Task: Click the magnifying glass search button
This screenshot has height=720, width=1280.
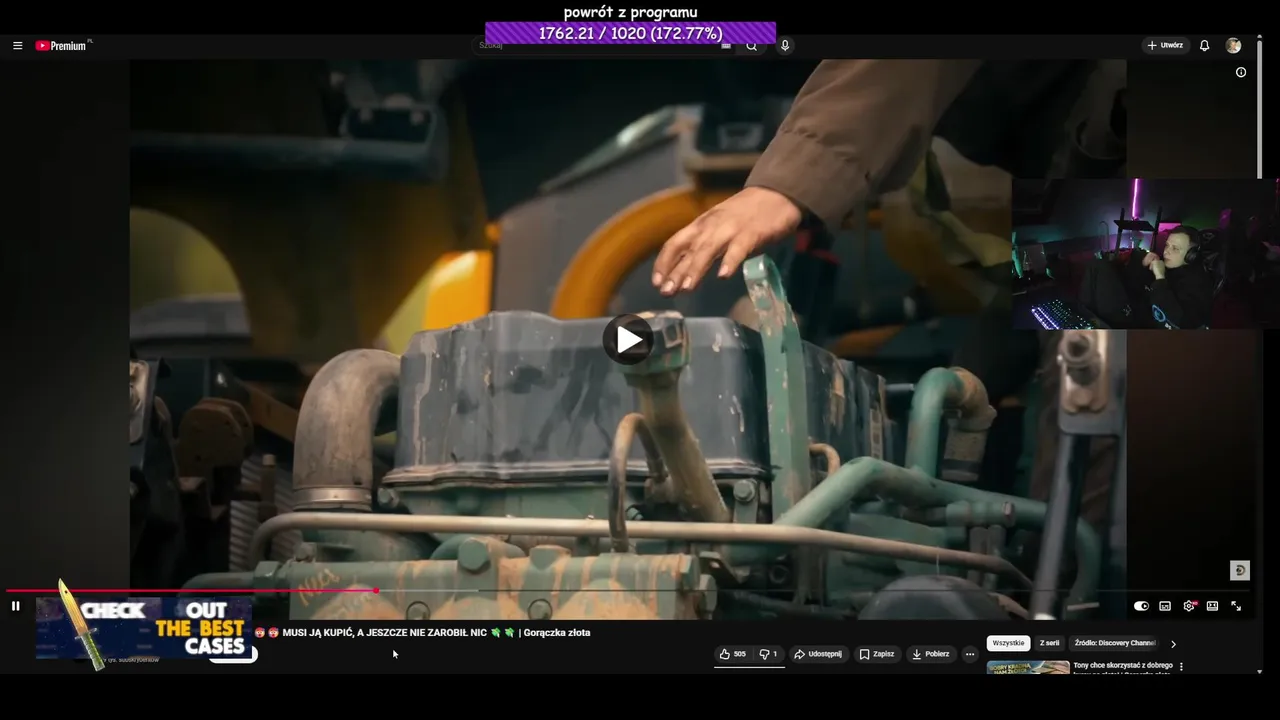Action: coord(751,45)
